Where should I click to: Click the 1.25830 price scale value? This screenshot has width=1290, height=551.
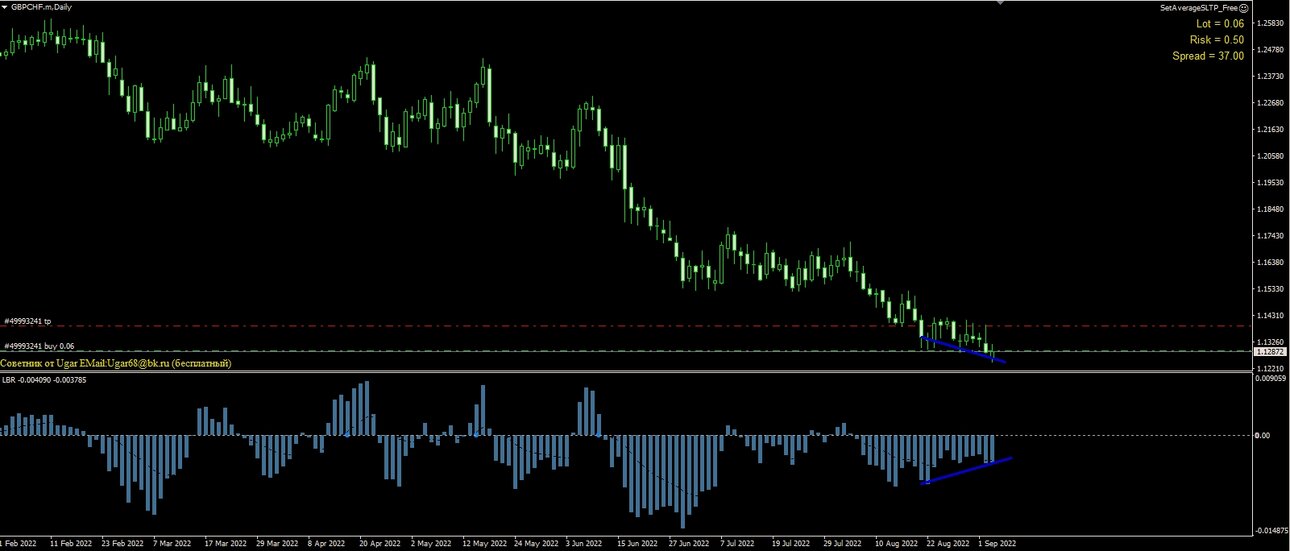pos(1272,22)
